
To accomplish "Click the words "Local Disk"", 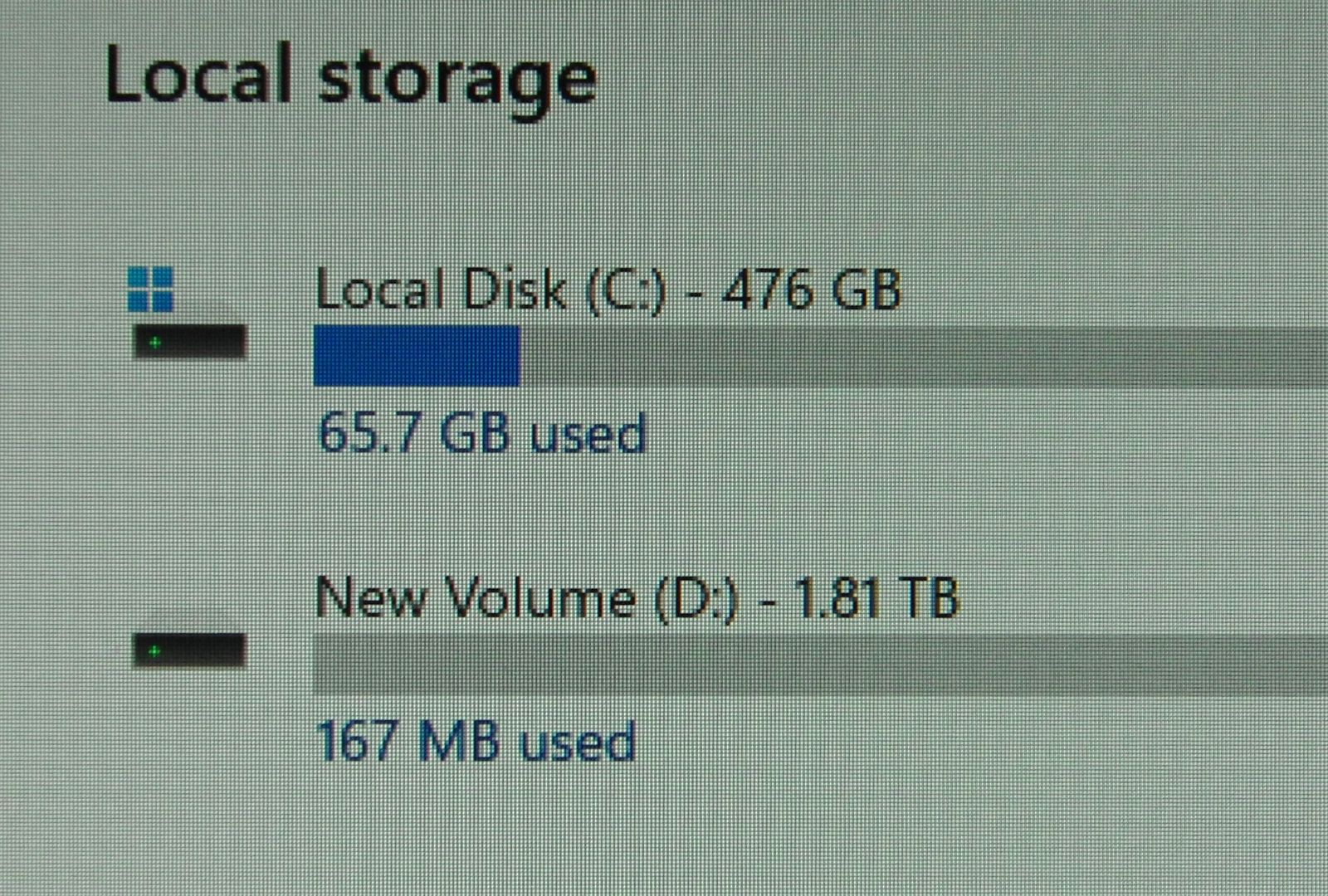I will pos(441,290).
